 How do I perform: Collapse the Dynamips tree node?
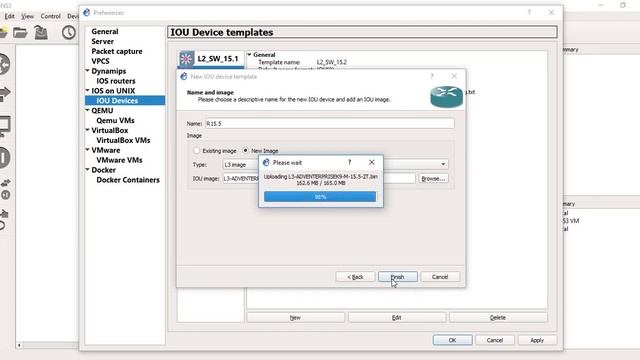(x=87, y=71)
